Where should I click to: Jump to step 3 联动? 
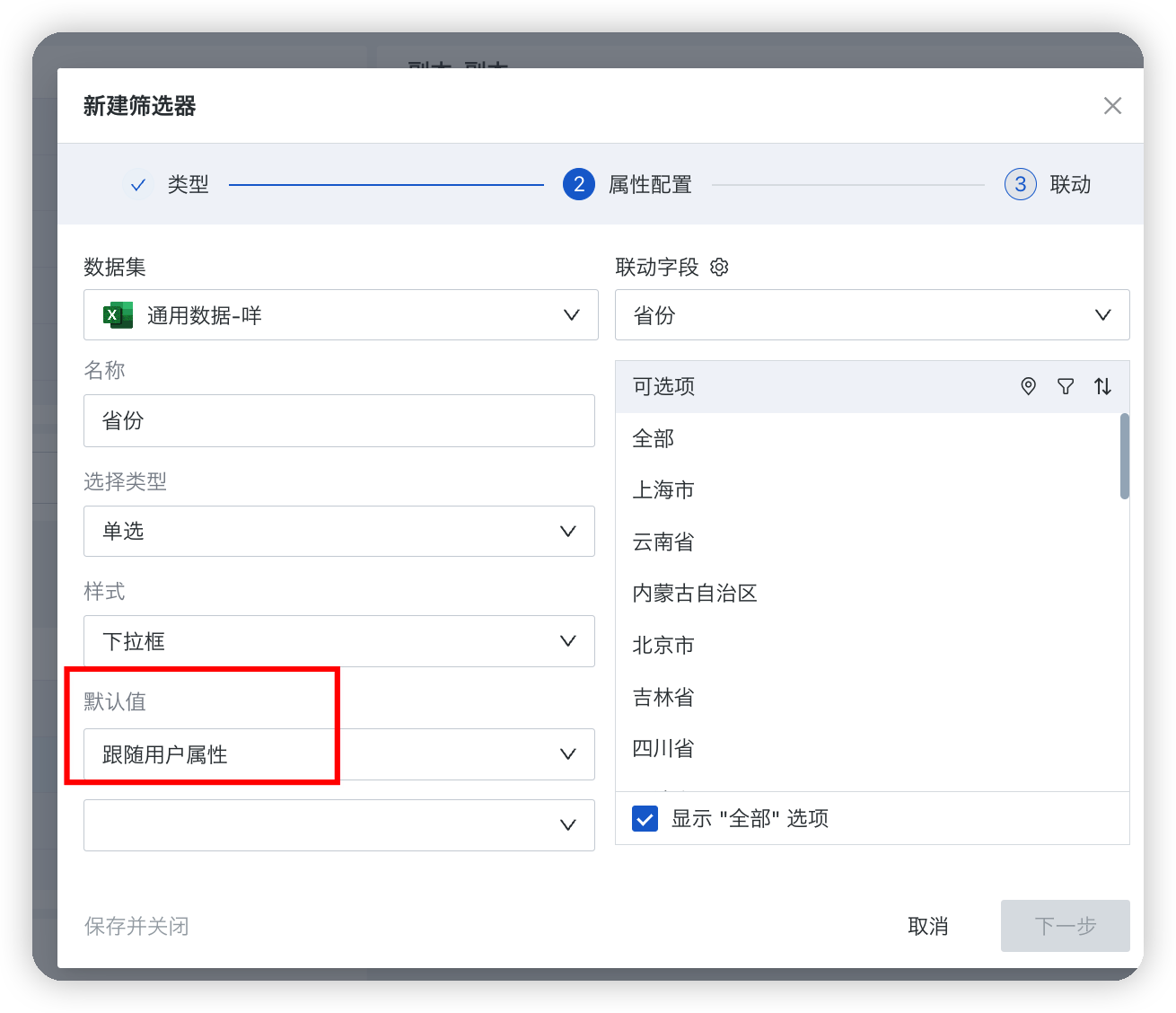pos(1048,185)
